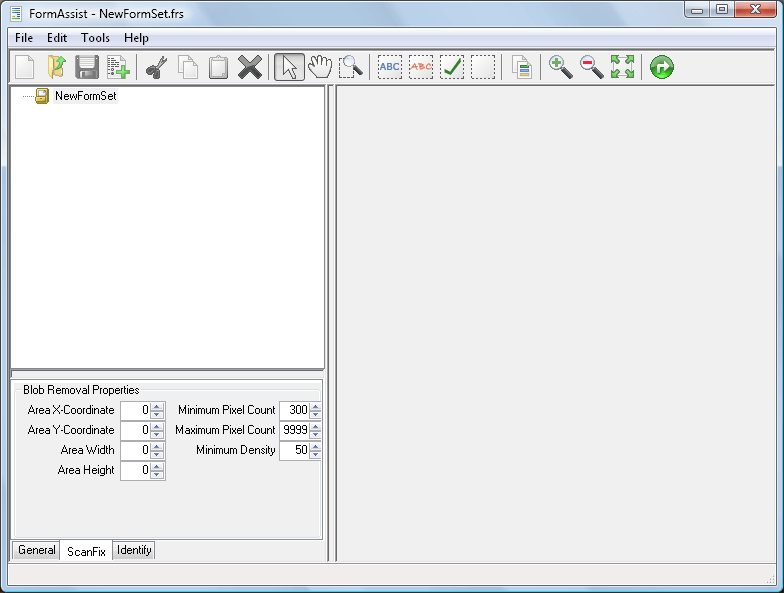
Task: Add a new form with plus-page icon
Action: [118, 67]
